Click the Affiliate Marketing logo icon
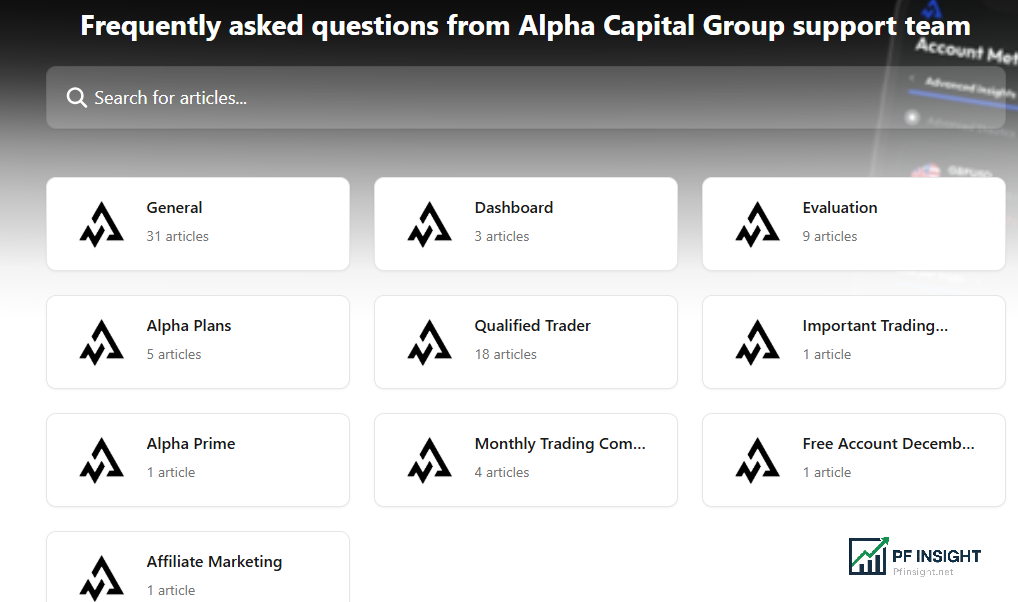 pyautogui.click(x=101, y=578)
